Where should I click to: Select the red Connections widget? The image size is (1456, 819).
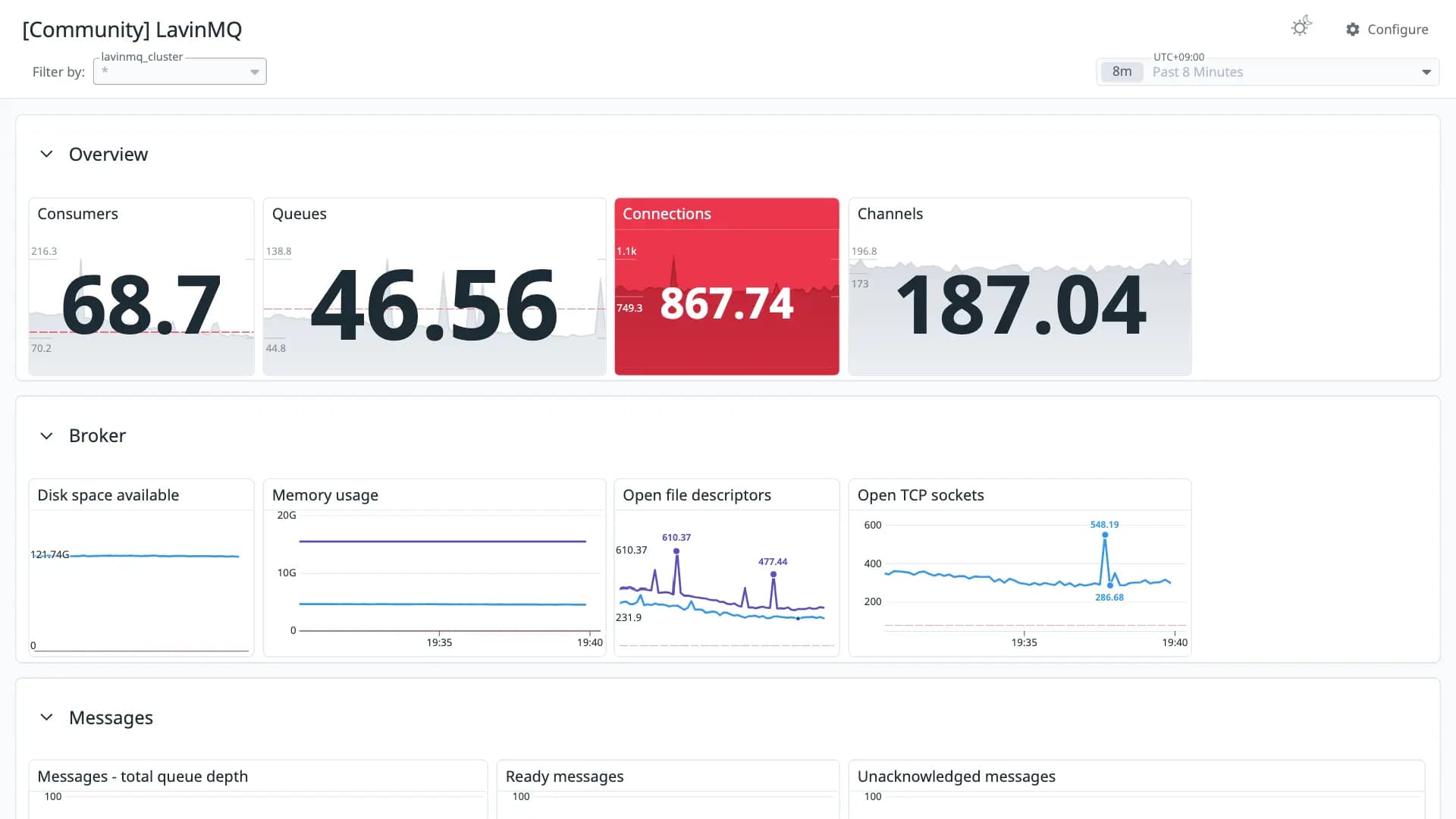click(726, 287)
